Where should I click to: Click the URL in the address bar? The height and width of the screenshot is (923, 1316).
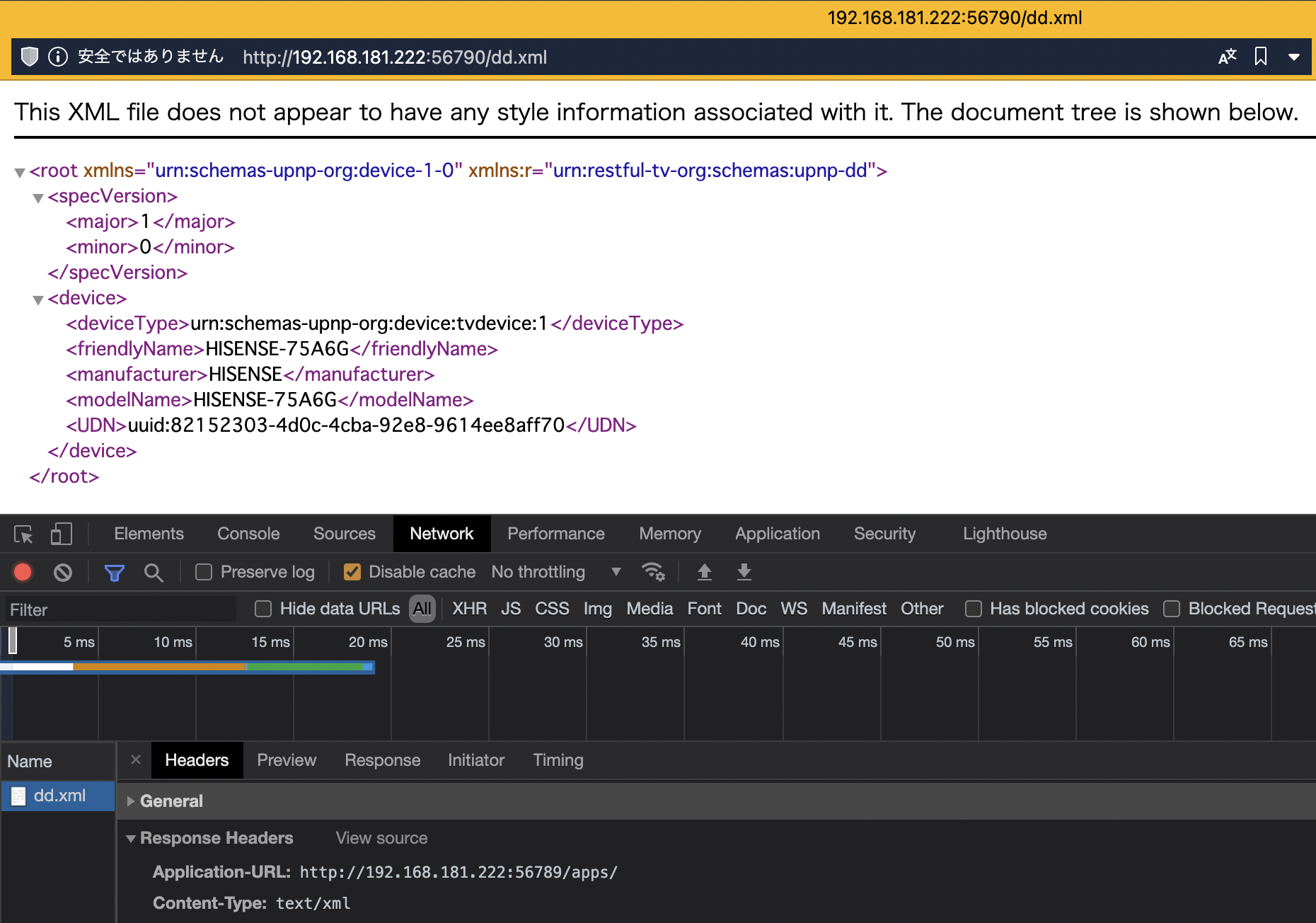coord(395,57)
